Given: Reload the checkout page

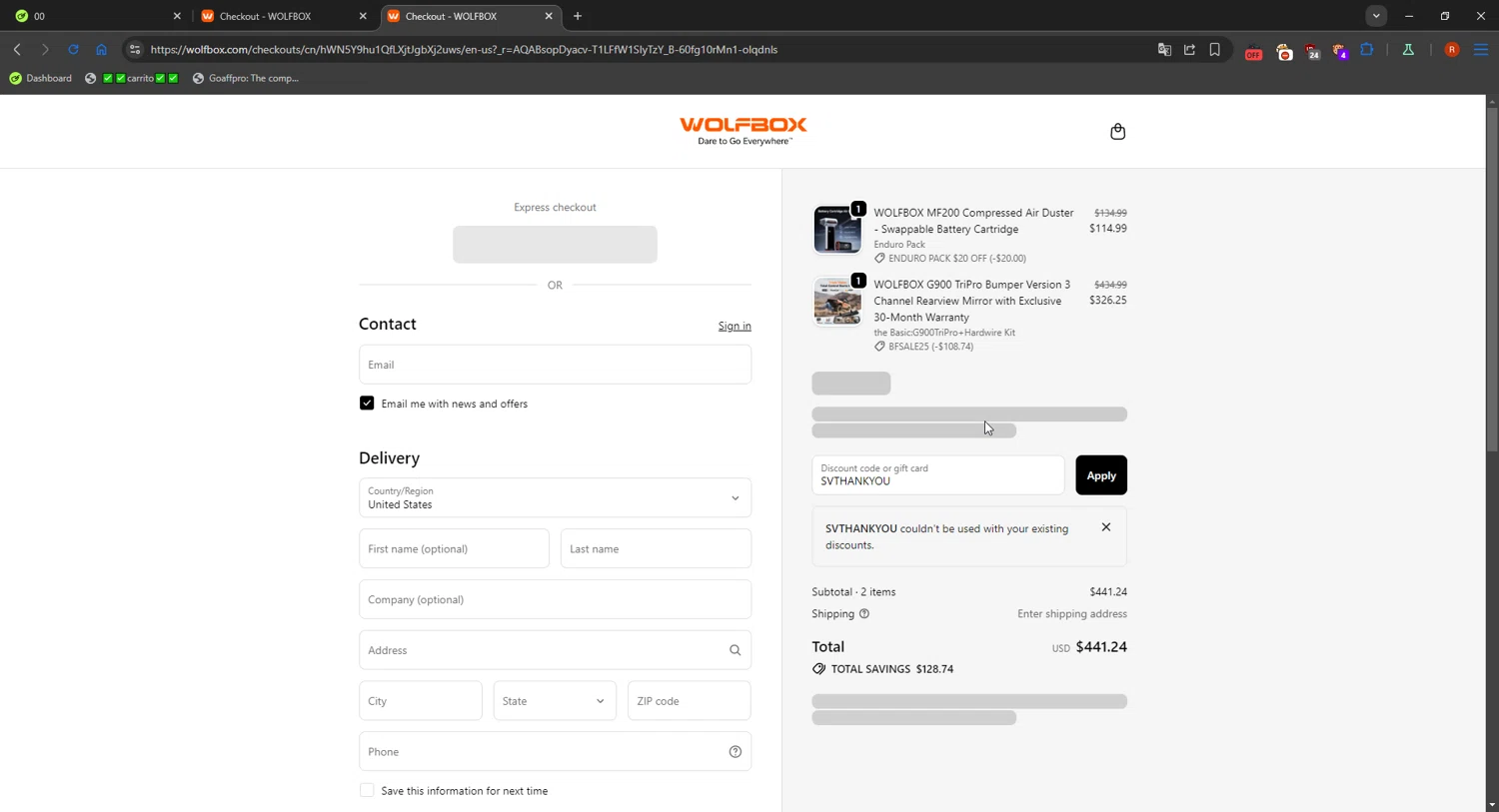Looking at the screenshot, I should (73, 49).
